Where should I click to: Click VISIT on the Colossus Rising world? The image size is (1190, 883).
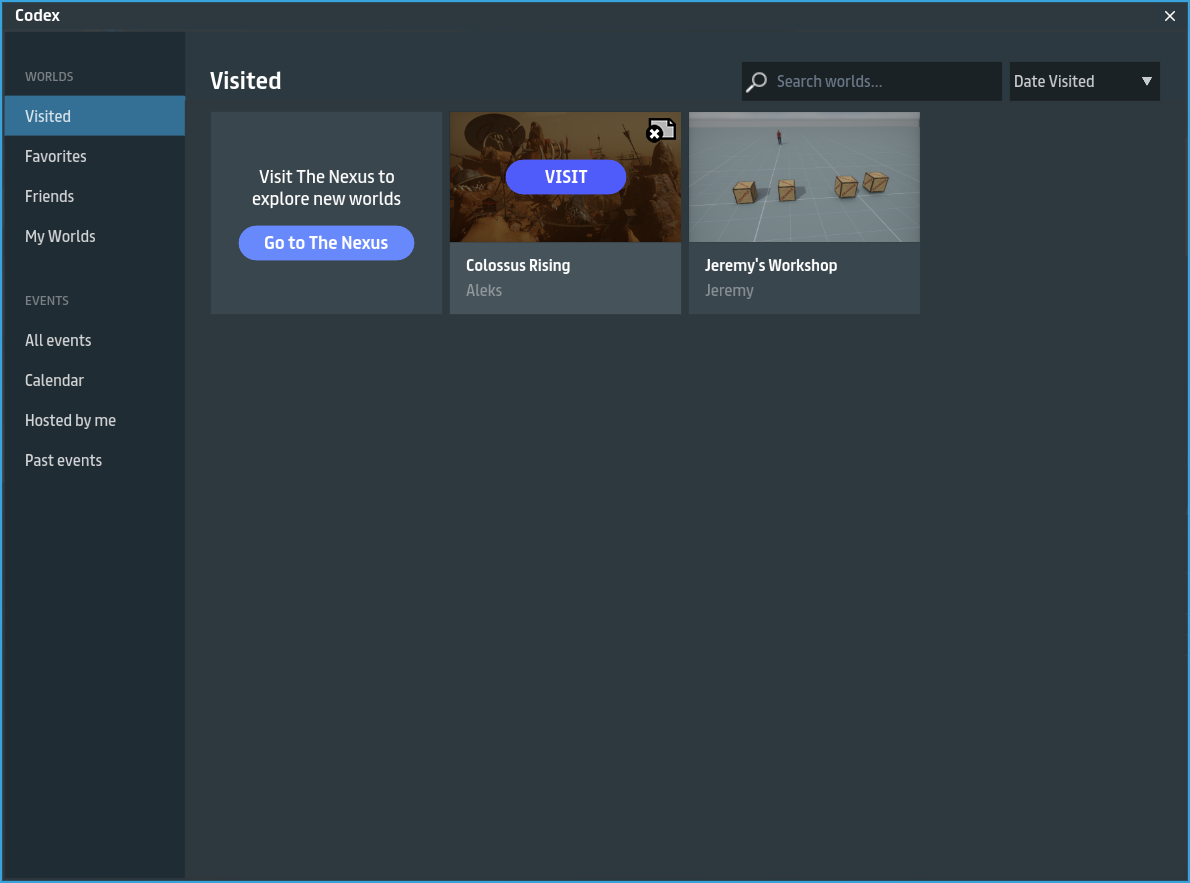pos(565,177)
